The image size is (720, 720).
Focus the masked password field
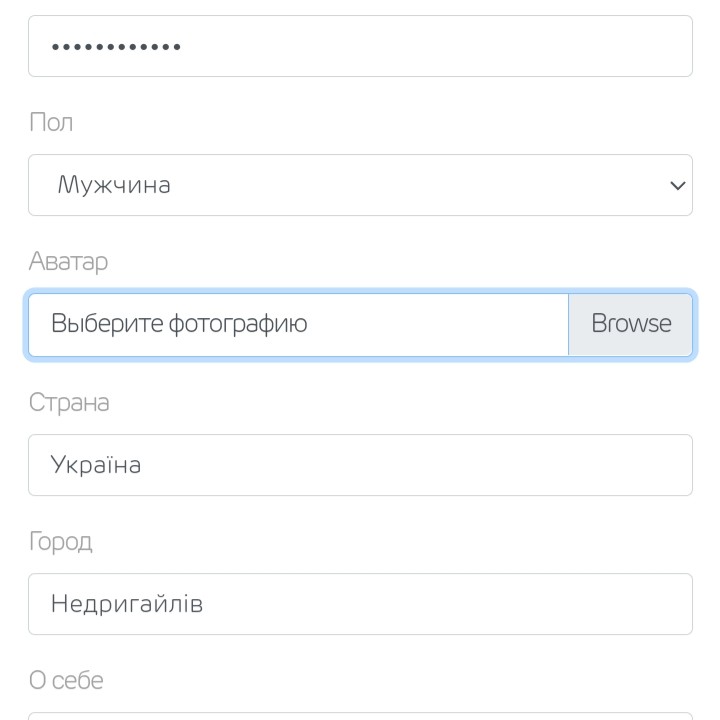360,46
